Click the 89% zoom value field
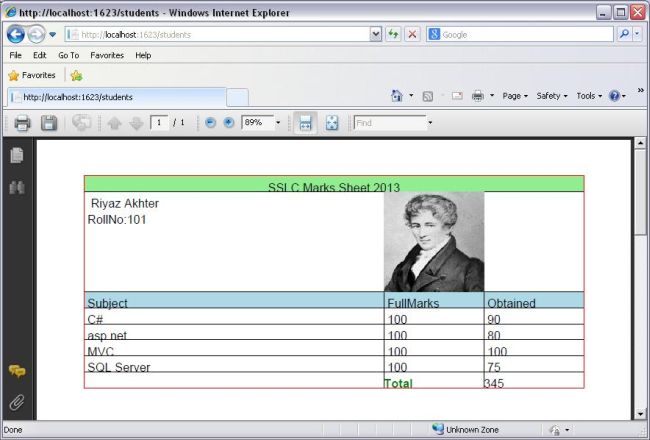This screenshot has width=650, height=440. click(257, 122)
